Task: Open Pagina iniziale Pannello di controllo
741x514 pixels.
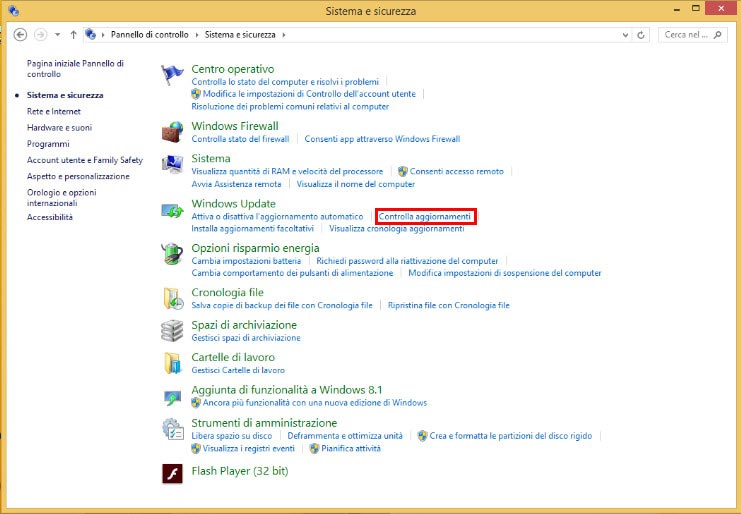Action: (75, 69)
